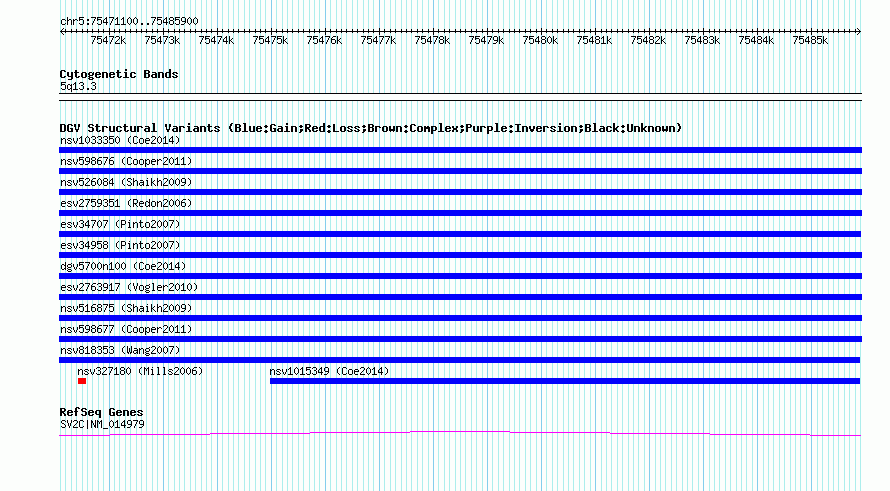Click the nsv327180 (Mills2006) label
The image size is (890, 491).
(x=140, y=371)
